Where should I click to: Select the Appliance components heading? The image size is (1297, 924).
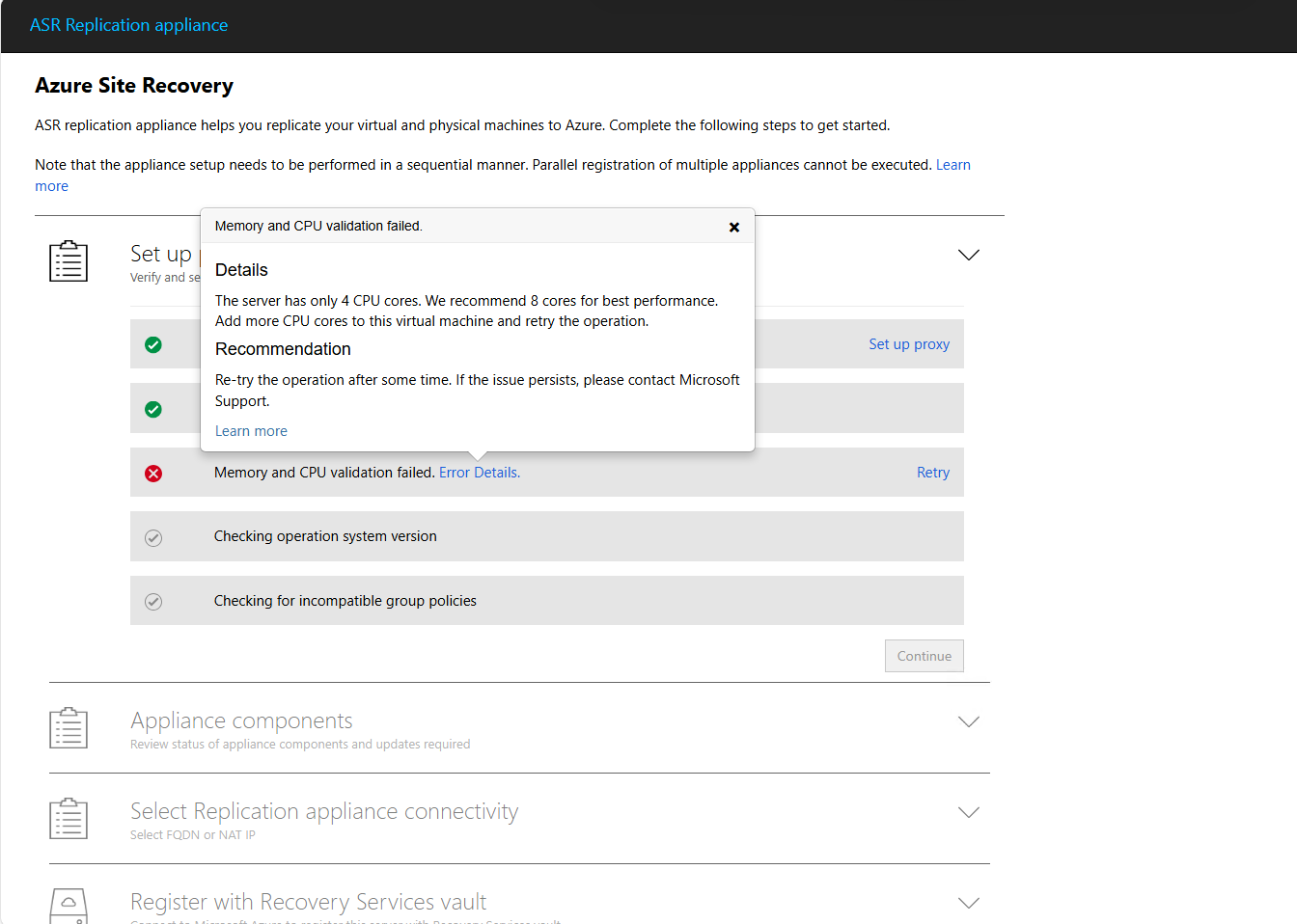241,720
